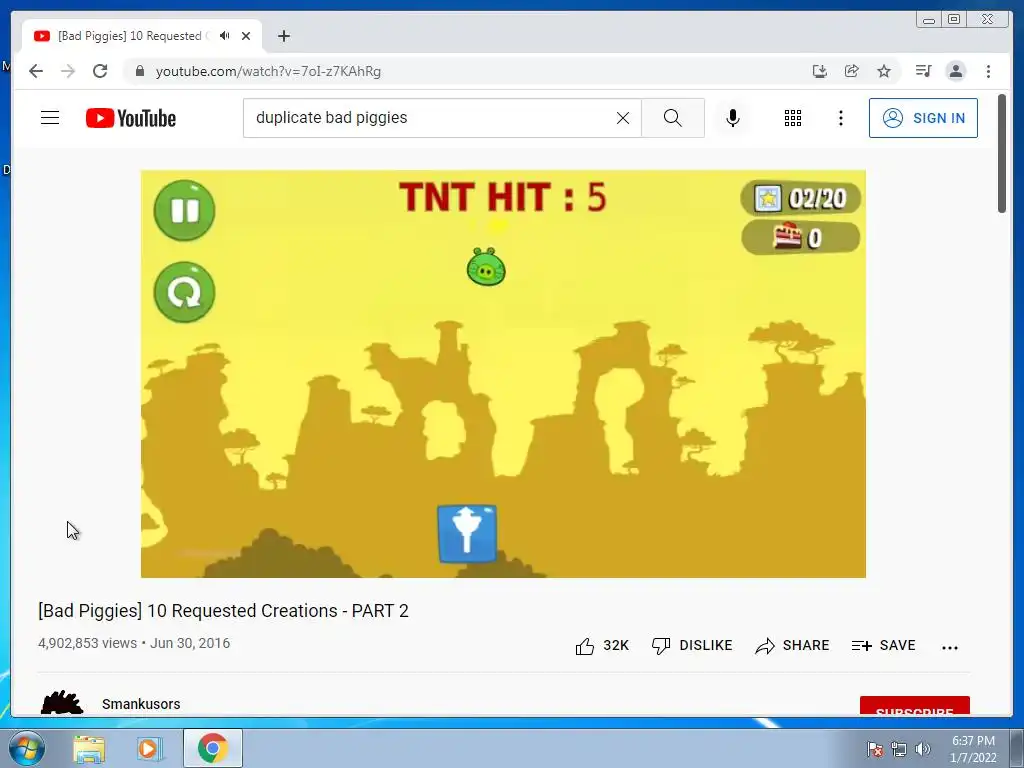Click the red SUBSCRIBE button
1024x768 pixels.
coord(914,706)
